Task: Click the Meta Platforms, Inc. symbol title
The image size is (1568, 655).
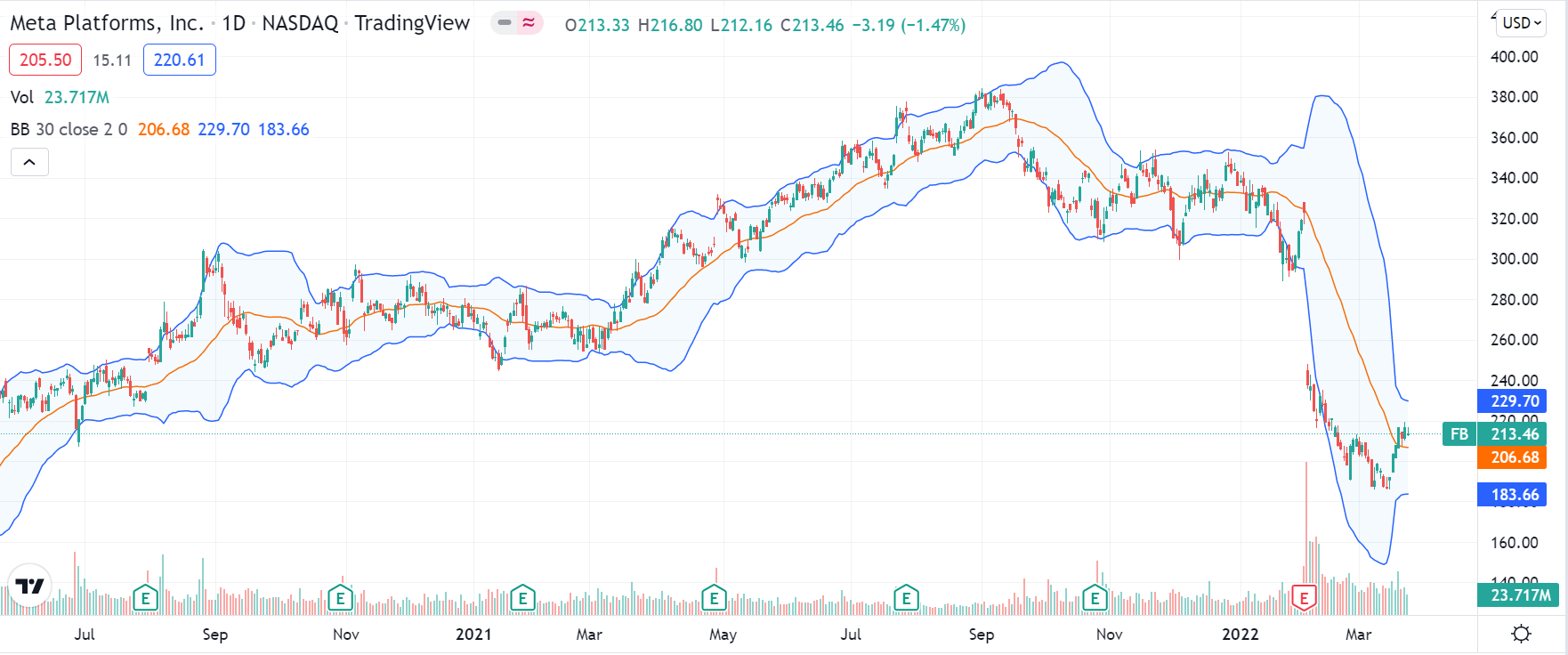Action: pos(107,23)
